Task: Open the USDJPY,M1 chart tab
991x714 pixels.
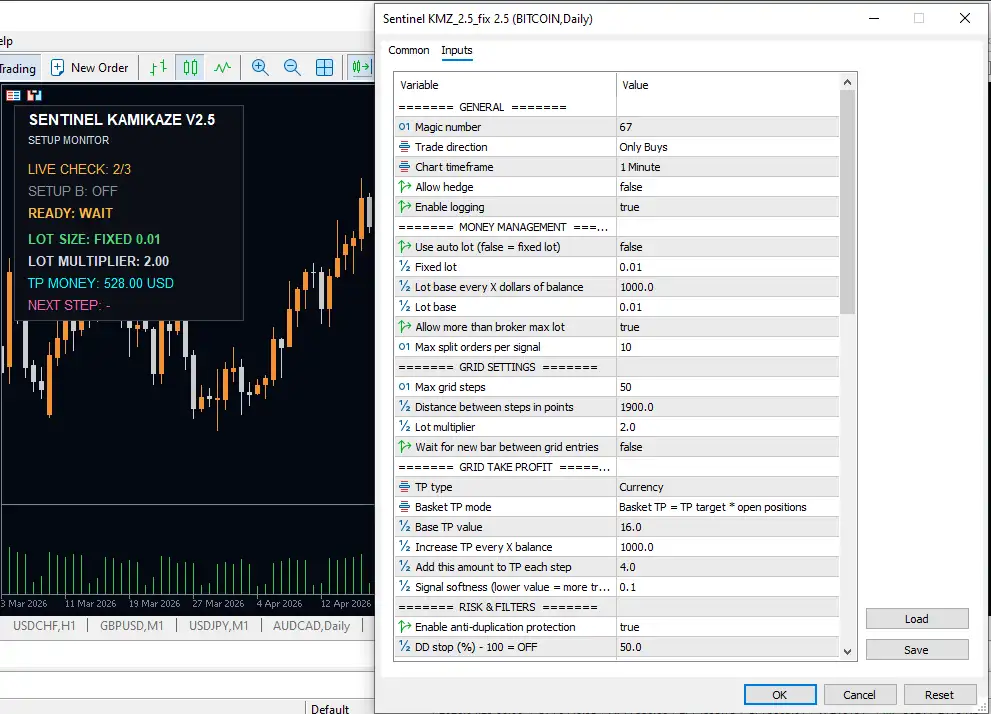Action: coord(219,626)
